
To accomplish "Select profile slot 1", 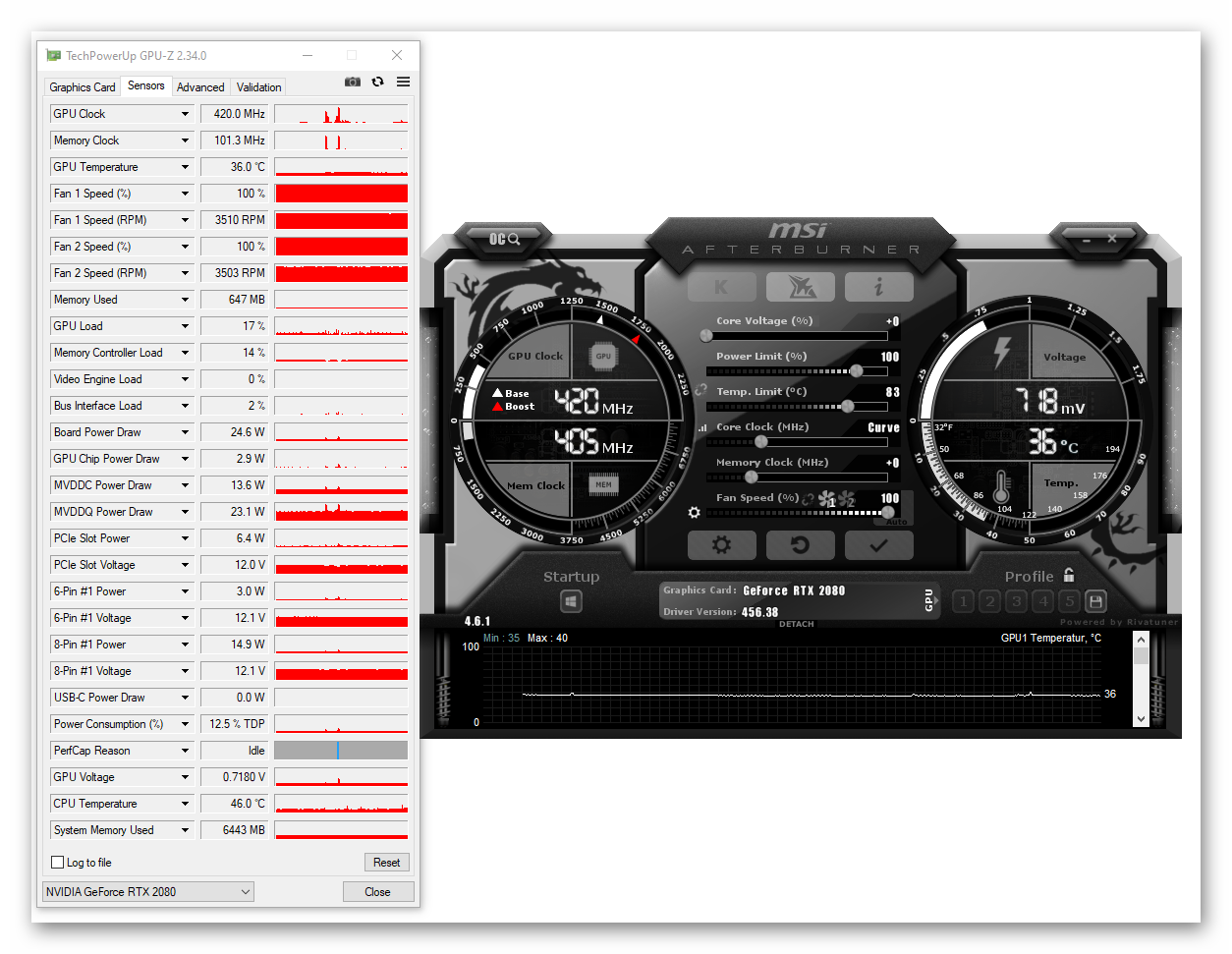I will [963, 600].
